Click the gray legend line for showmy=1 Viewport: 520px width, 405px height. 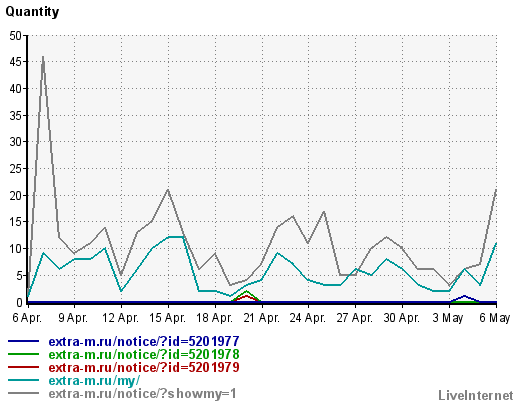pyautogui.click(x=23, y=393)
